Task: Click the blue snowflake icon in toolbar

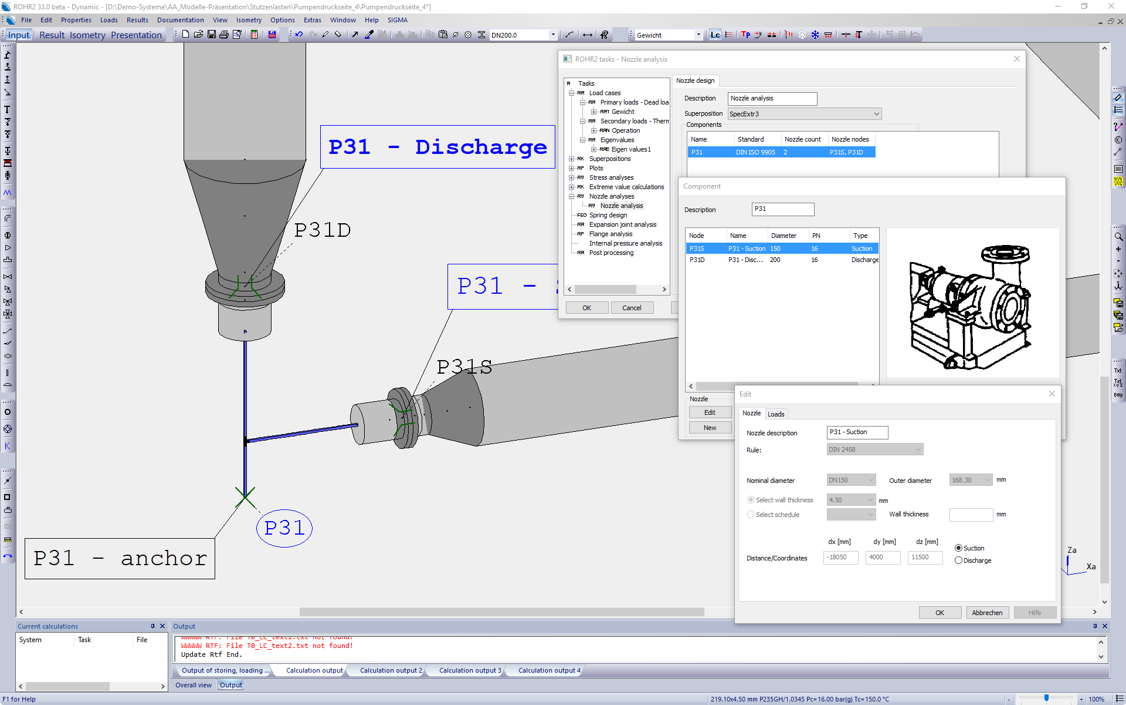Action: tap(815, 35)
